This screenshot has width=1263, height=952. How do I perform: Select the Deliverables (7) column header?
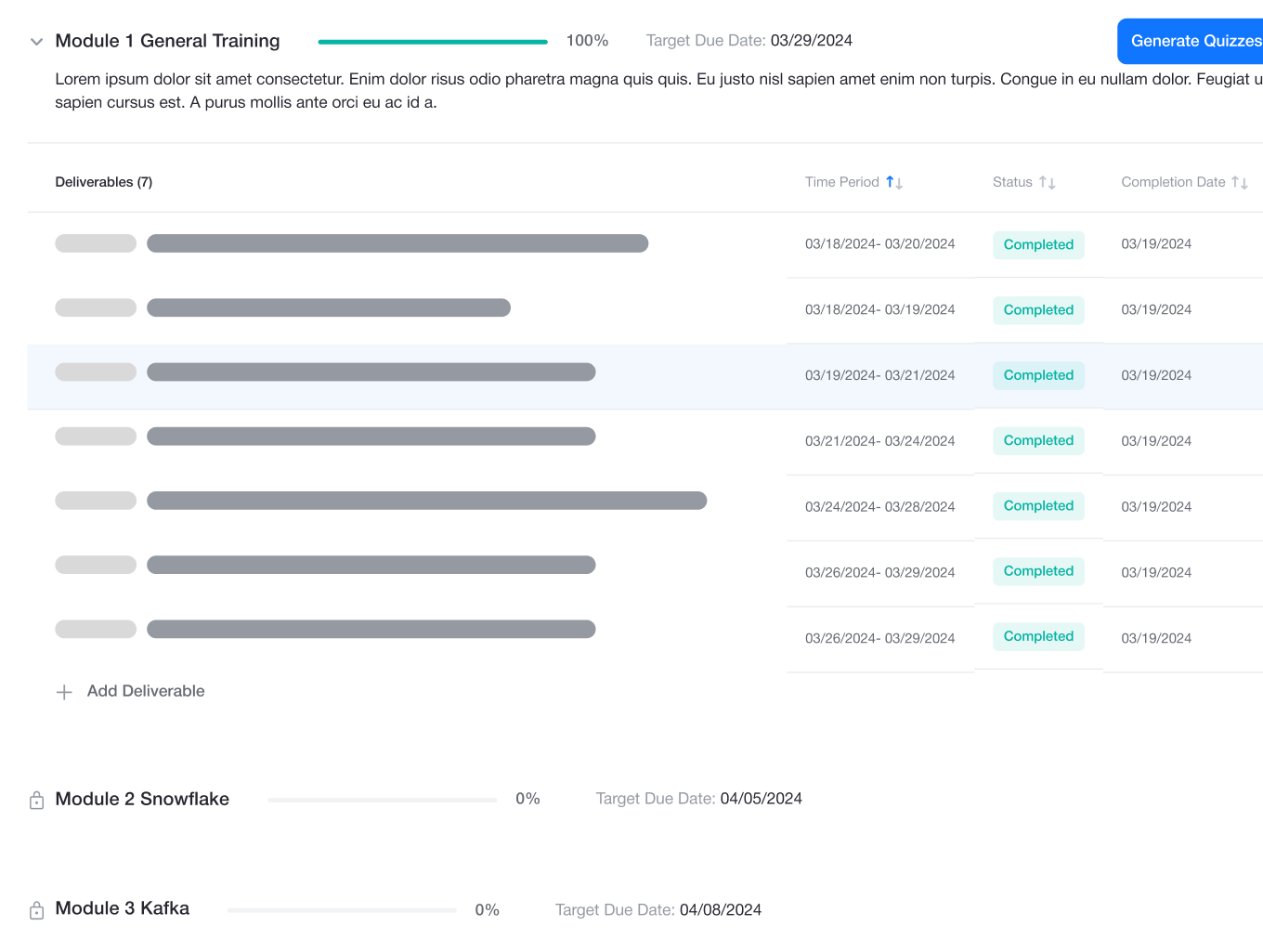pyautogui.click(x=103, y=181)
